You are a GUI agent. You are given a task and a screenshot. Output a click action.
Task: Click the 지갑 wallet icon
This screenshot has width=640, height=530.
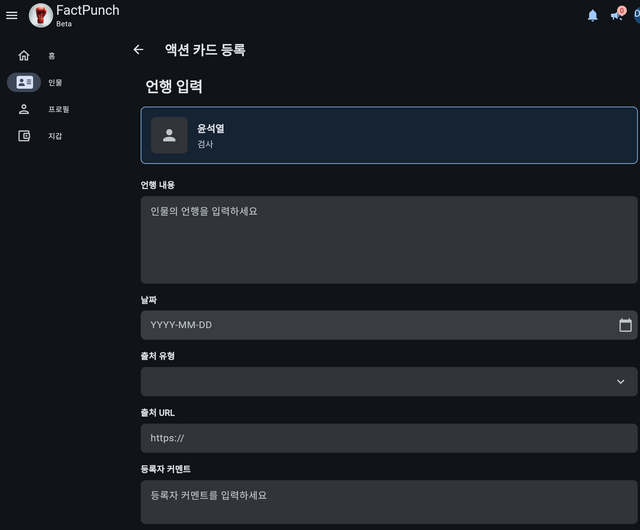click(x=24, y=136)
